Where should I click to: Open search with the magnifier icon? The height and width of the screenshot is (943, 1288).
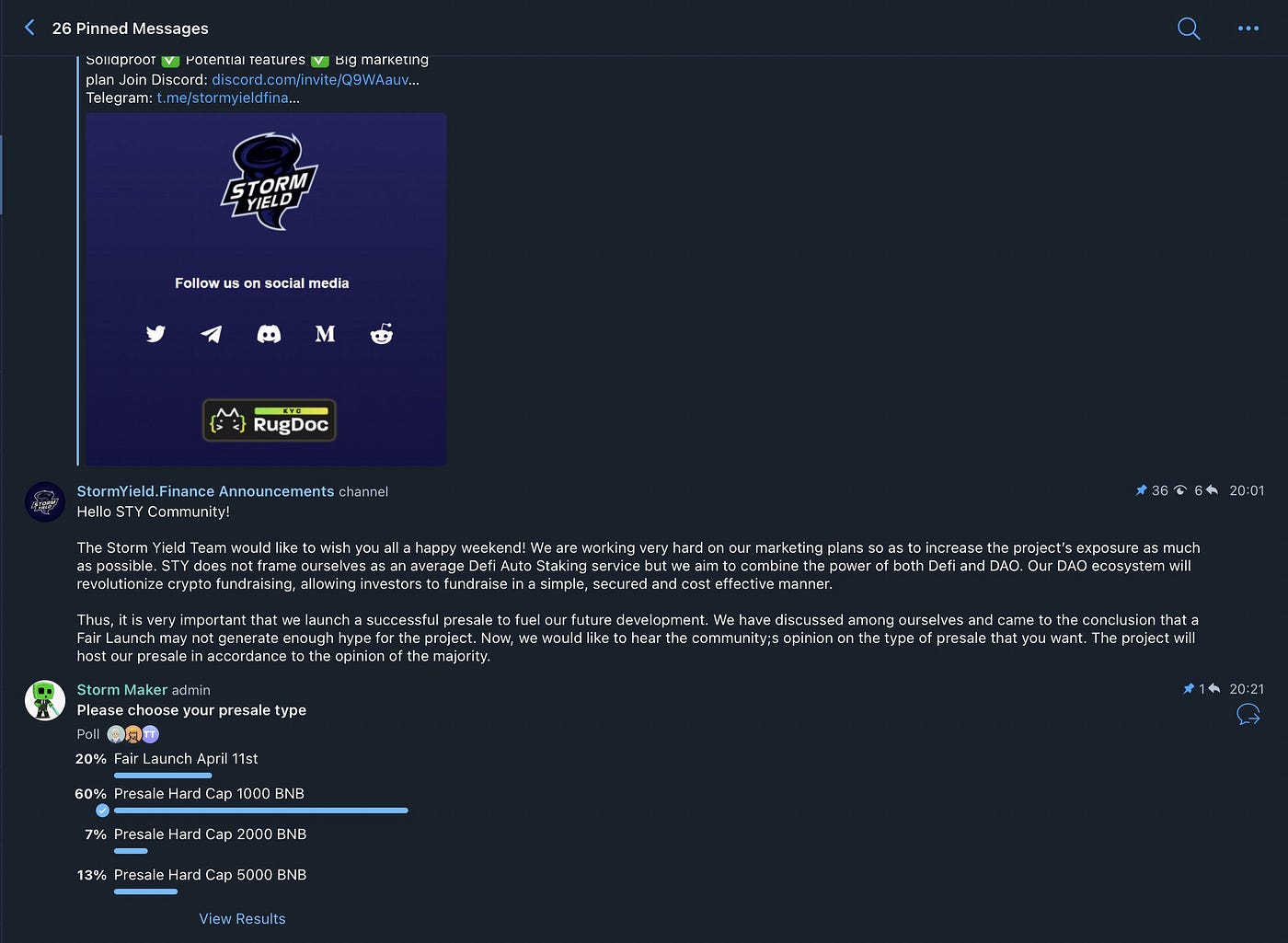1189,29
